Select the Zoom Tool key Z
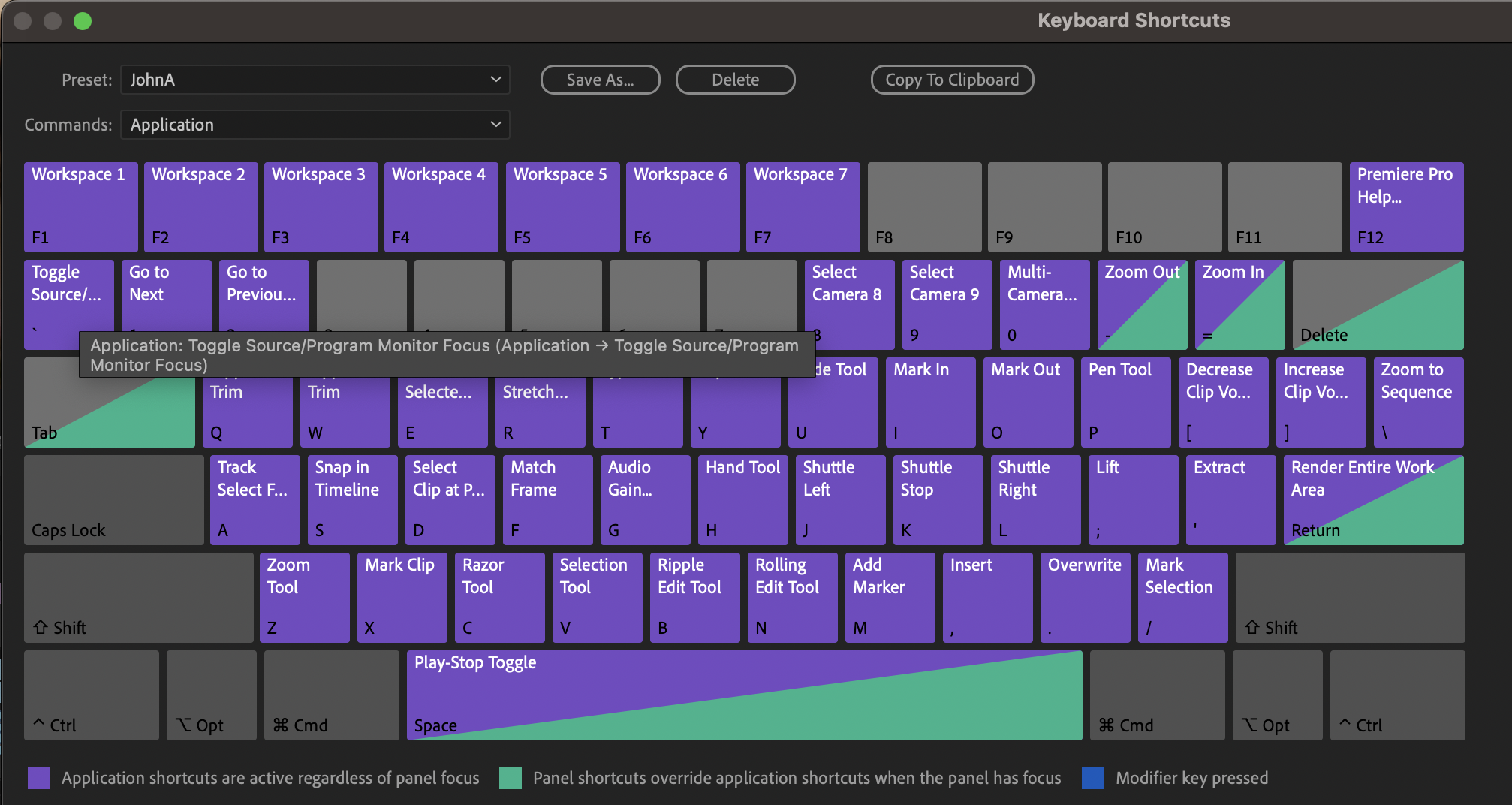The height and width of the screenshot is (805, 1512). pos(303,598)
